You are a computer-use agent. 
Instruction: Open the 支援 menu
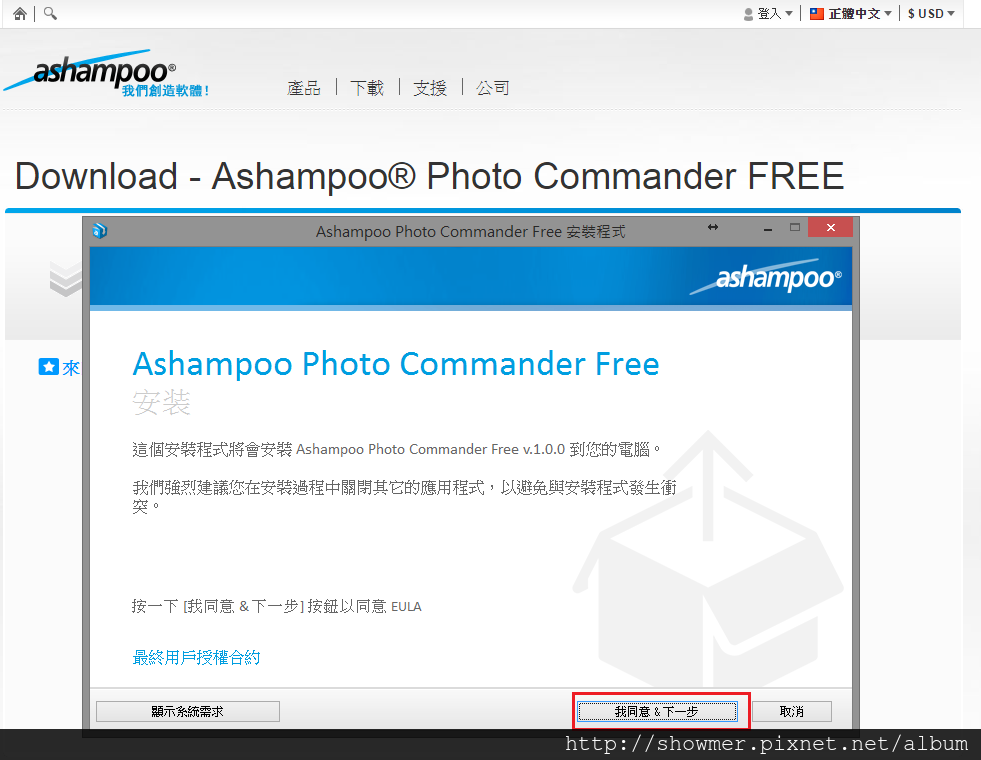click(430, 88)
